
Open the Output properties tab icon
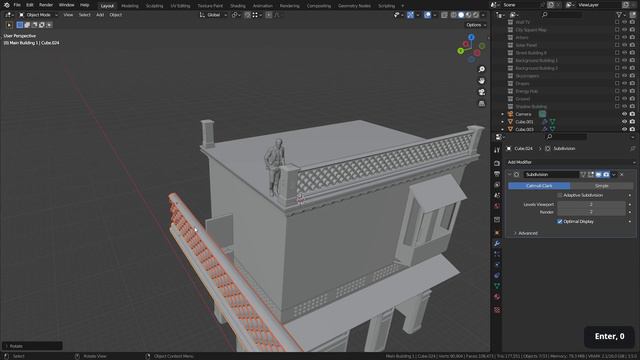point(497,174)
